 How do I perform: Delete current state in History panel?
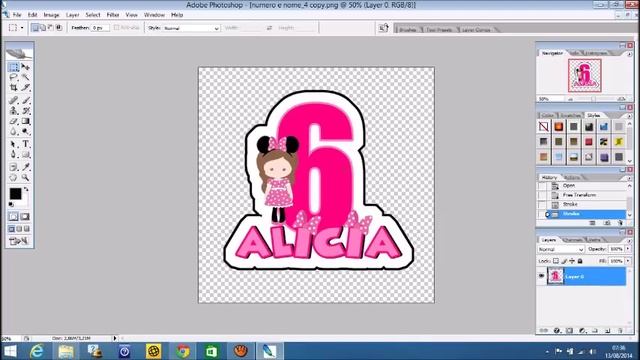620,223
